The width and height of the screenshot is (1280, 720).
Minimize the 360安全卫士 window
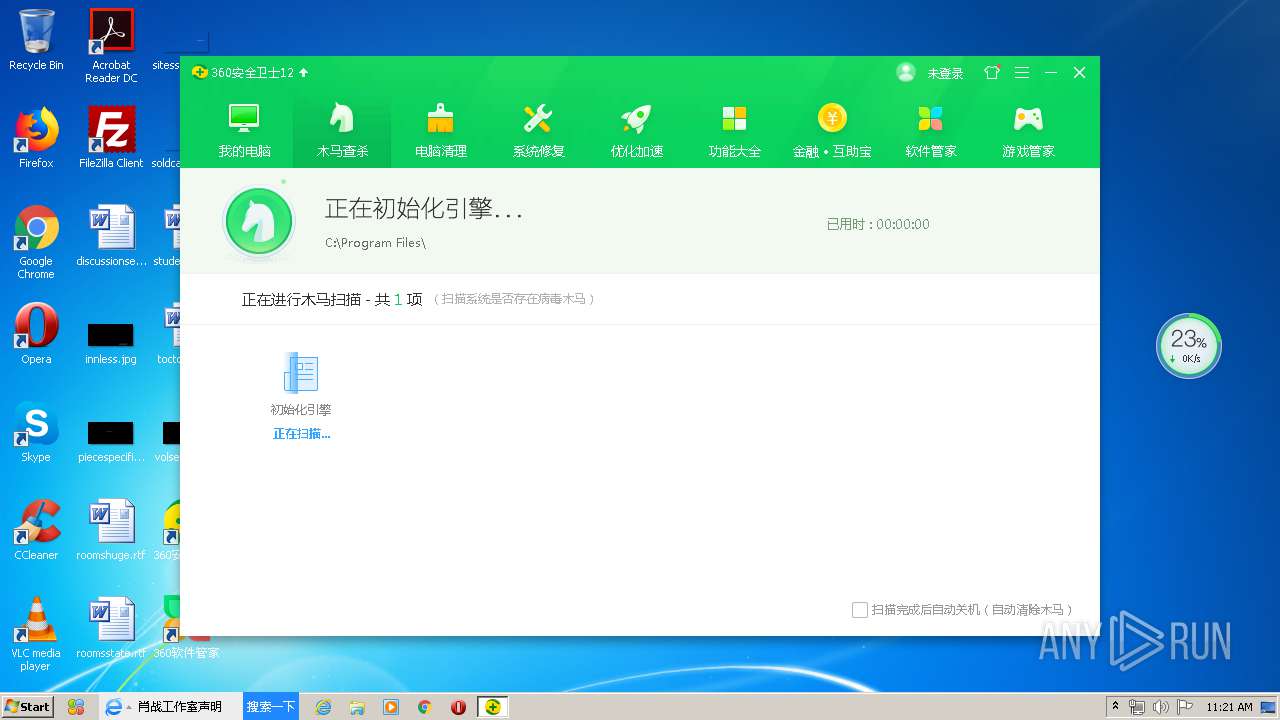1051,72
